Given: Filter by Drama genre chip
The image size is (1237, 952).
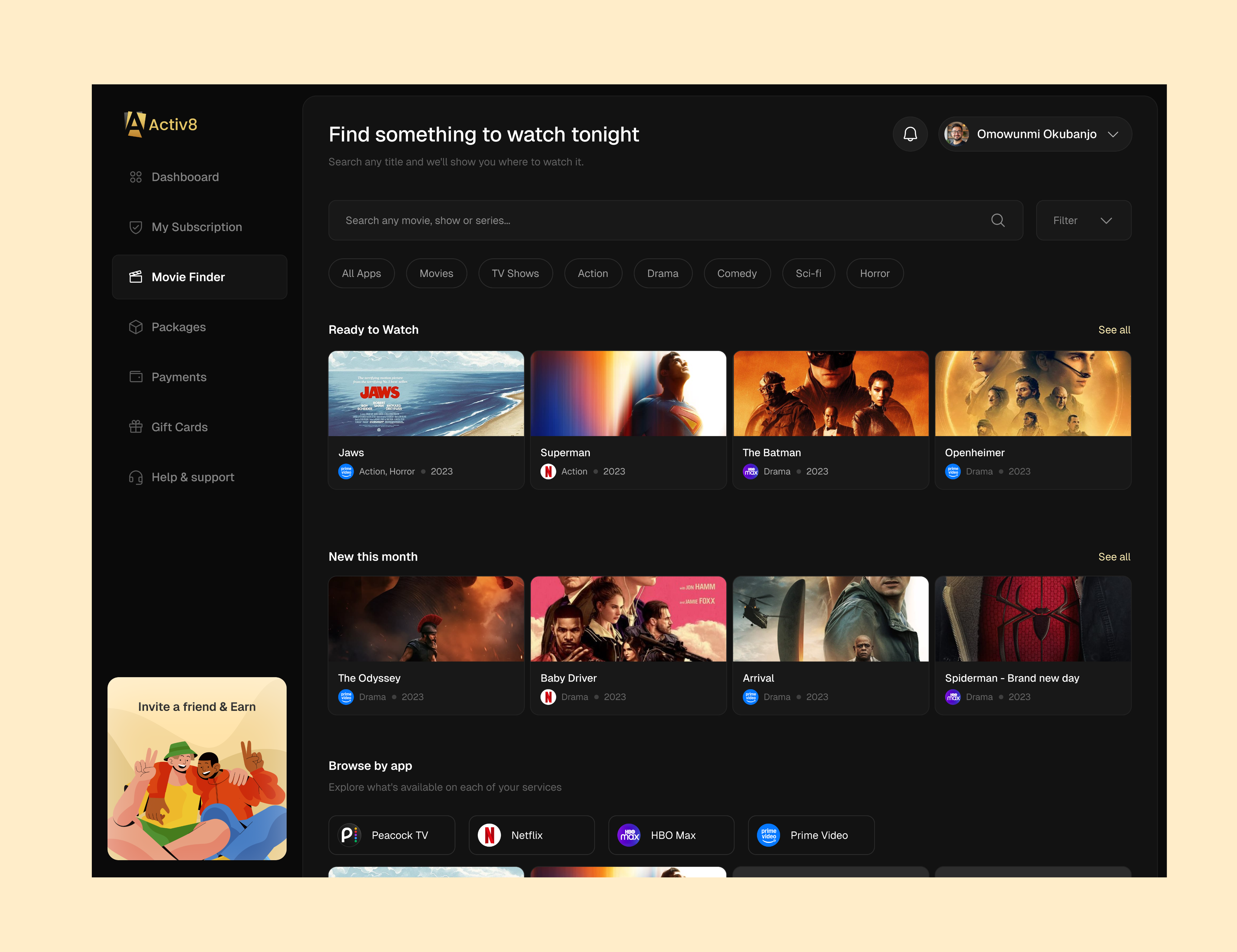Looking at the screenshot, I should point(663,274).
